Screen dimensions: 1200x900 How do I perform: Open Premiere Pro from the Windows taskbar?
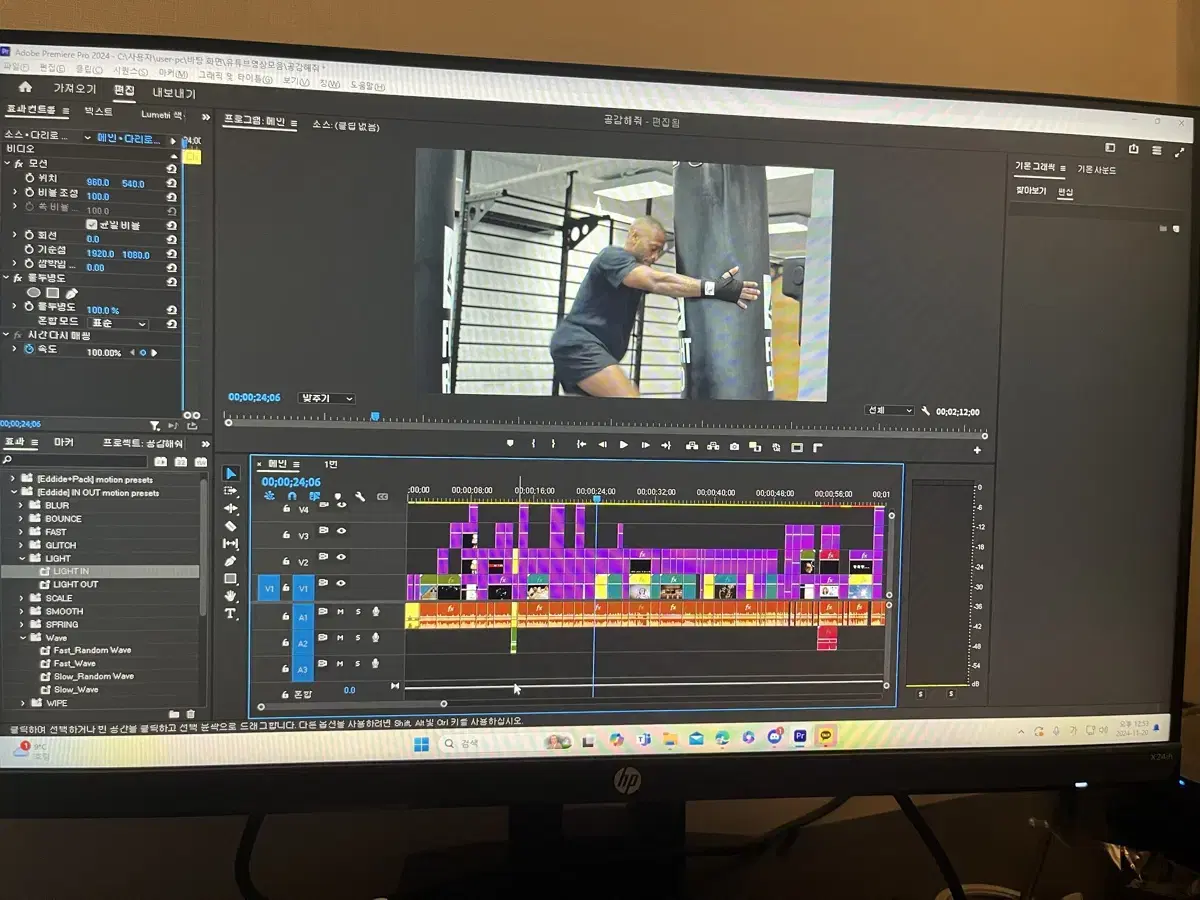point(800,738)
